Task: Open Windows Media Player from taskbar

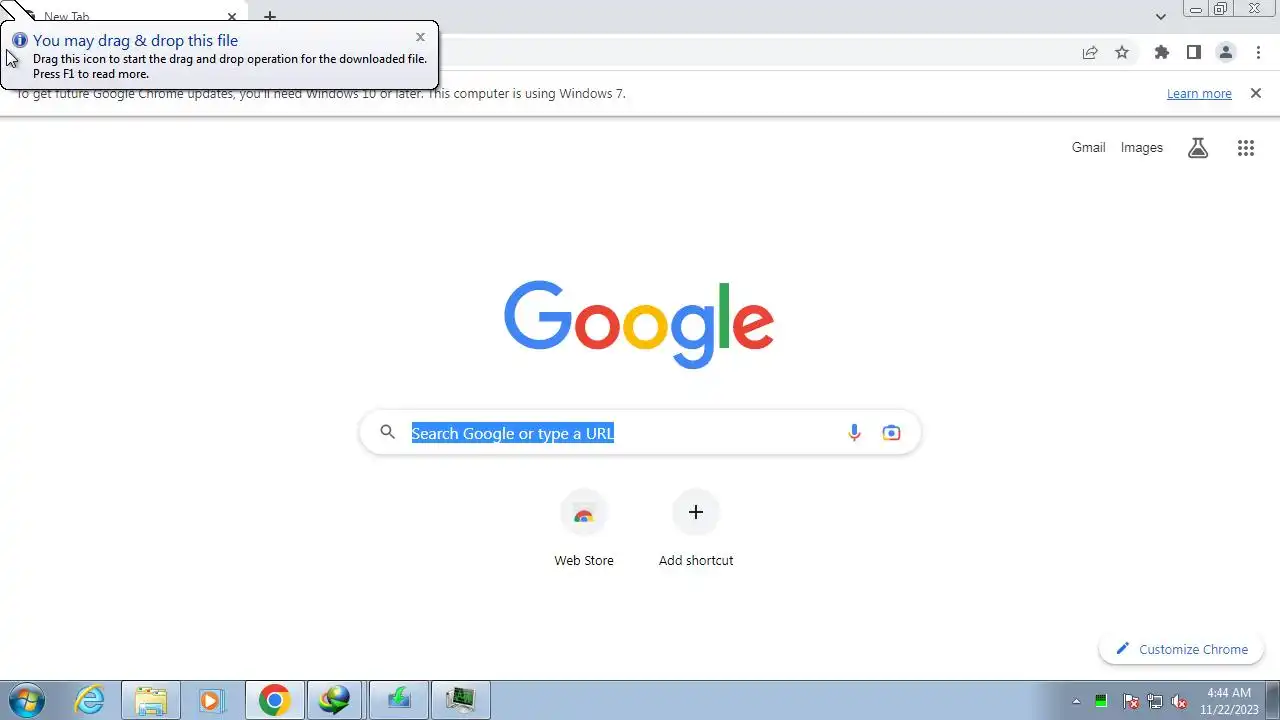Action: point(211,700)
